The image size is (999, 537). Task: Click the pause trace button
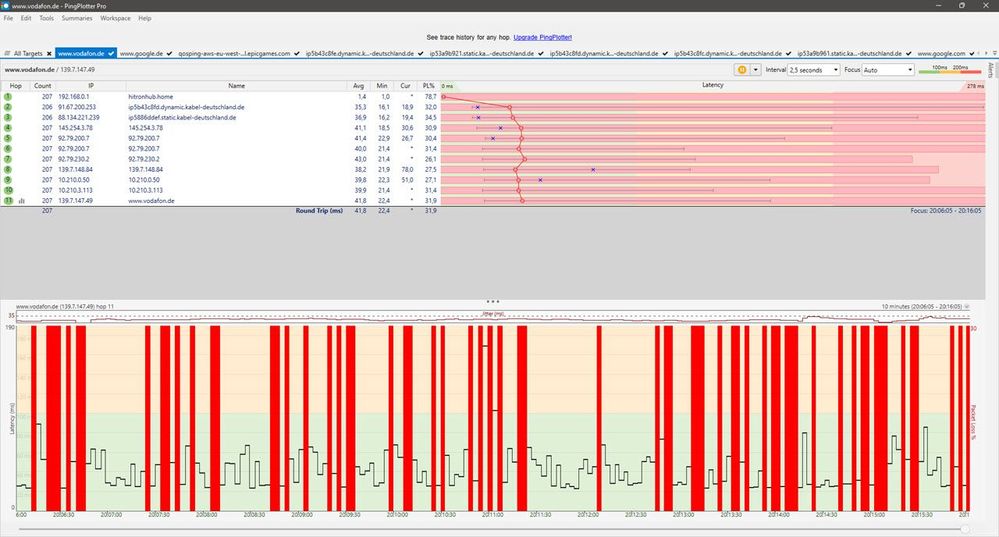click(x=741, y=70)
